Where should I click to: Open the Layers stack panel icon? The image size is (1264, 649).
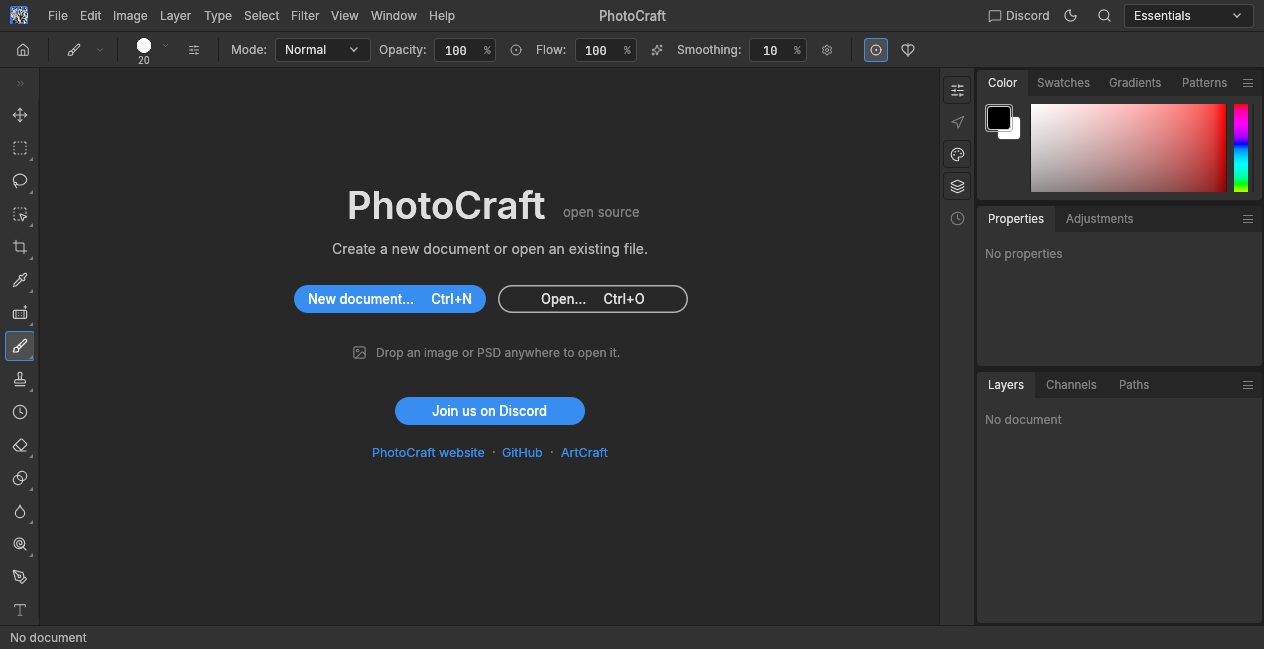(957, 186)
